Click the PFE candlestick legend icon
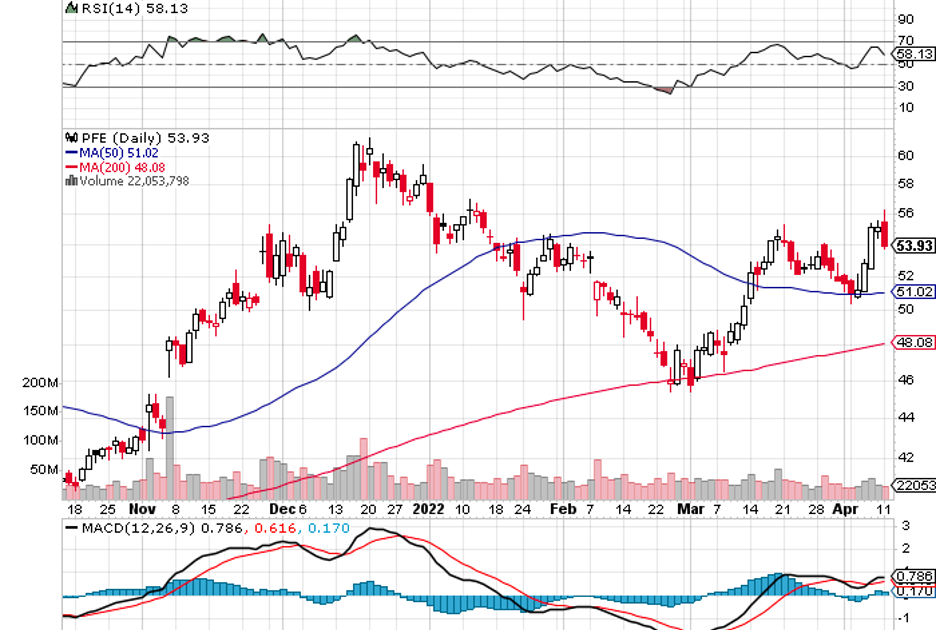Viewport: 936px width, 630px height. pos(70,138)
